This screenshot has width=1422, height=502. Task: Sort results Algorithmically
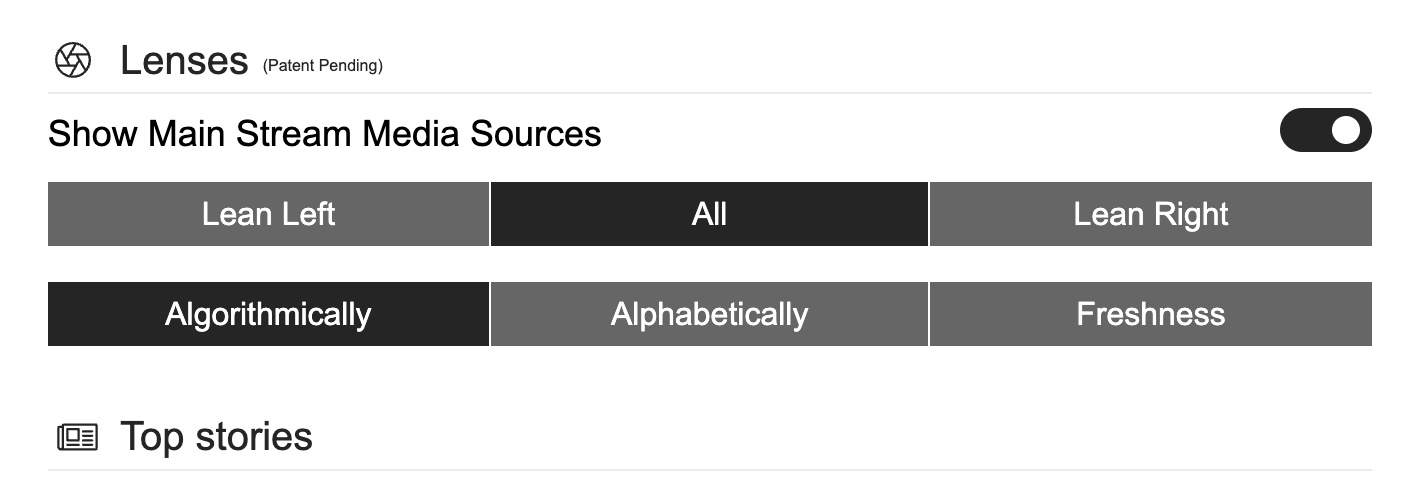[268, 314]
